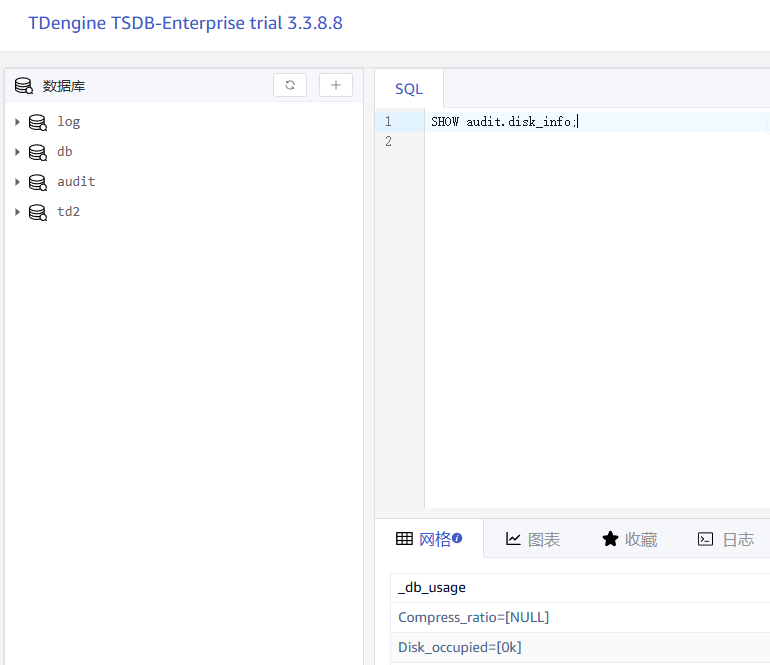Click into the SQL editor on line 2
Screen dimensions: 770x665
(x=590, y=142)
